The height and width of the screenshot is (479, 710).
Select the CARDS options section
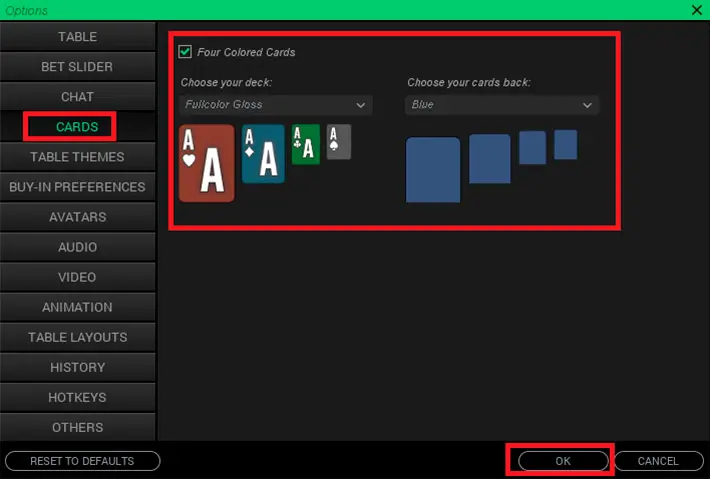77,127
